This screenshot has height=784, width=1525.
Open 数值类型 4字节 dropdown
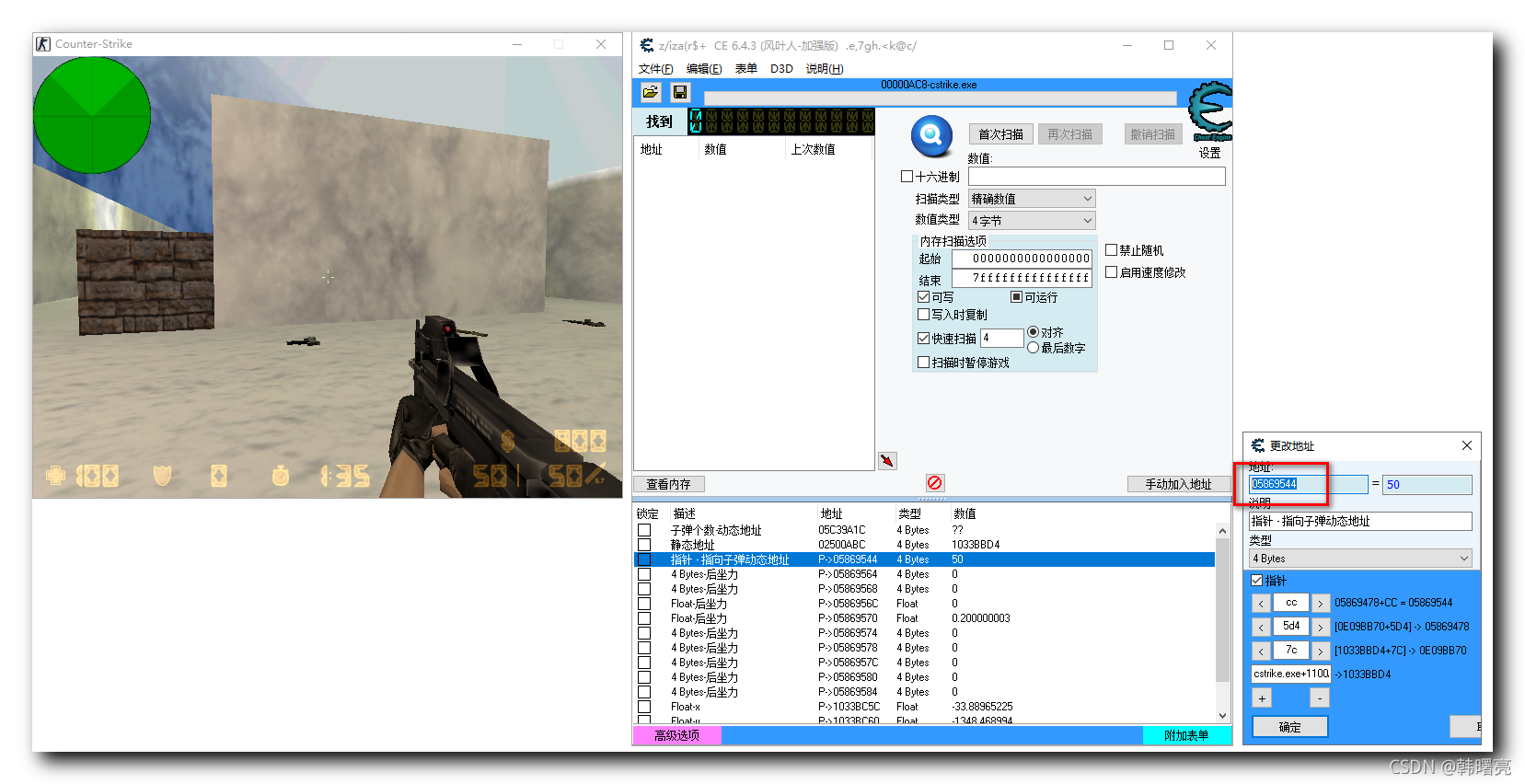1032,221
